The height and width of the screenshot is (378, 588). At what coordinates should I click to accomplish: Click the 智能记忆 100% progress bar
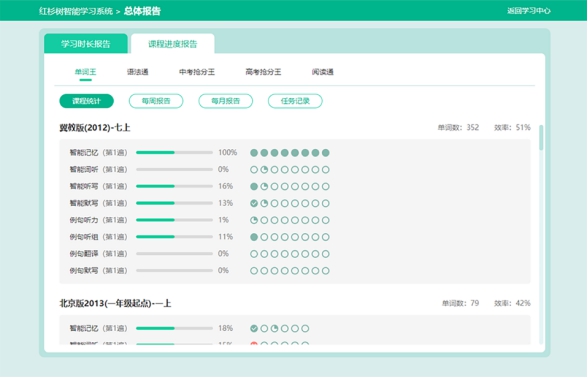(x=174, y=153)
